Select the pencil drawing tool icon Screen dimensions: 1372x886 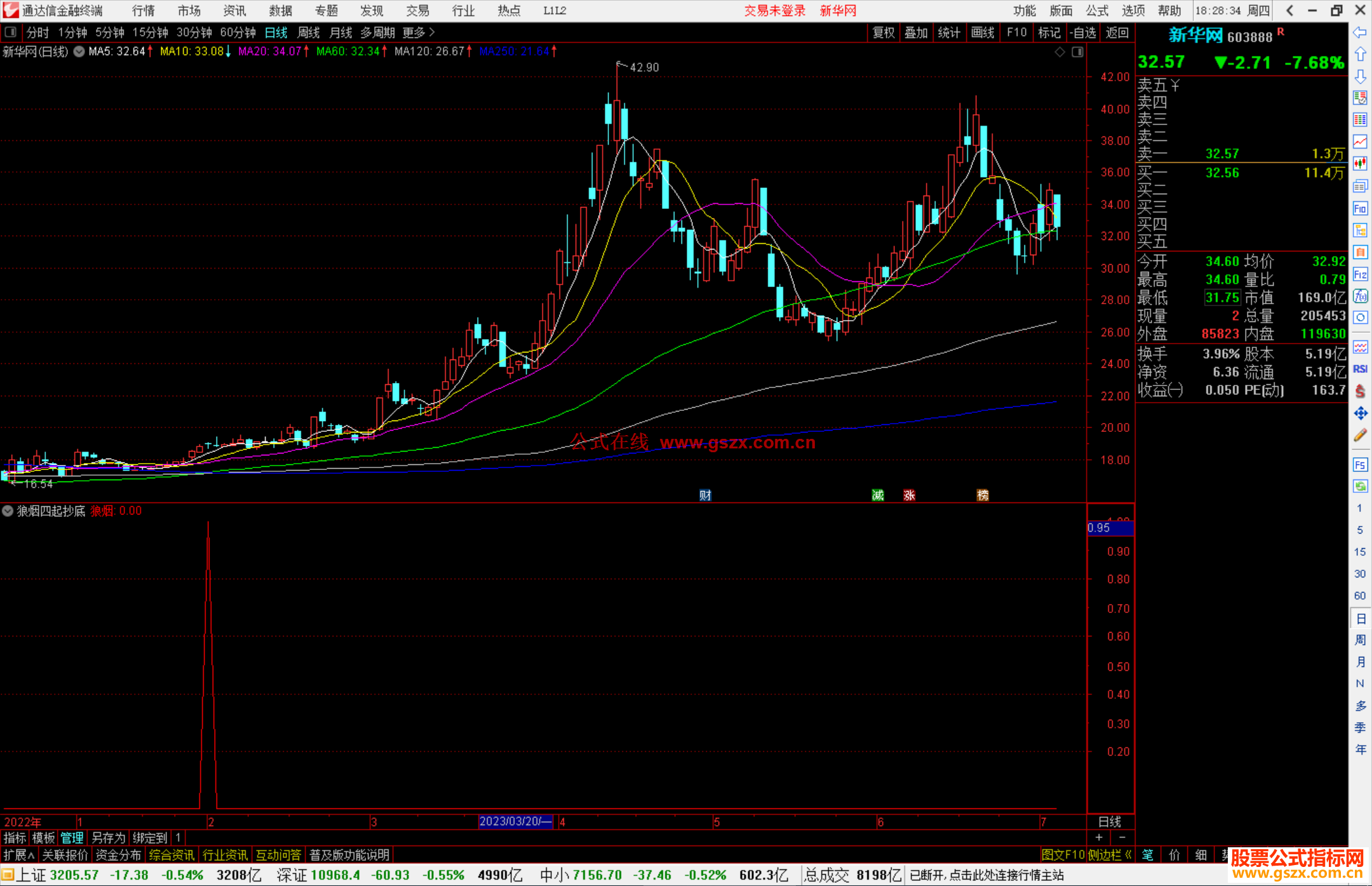point(1360,436)
